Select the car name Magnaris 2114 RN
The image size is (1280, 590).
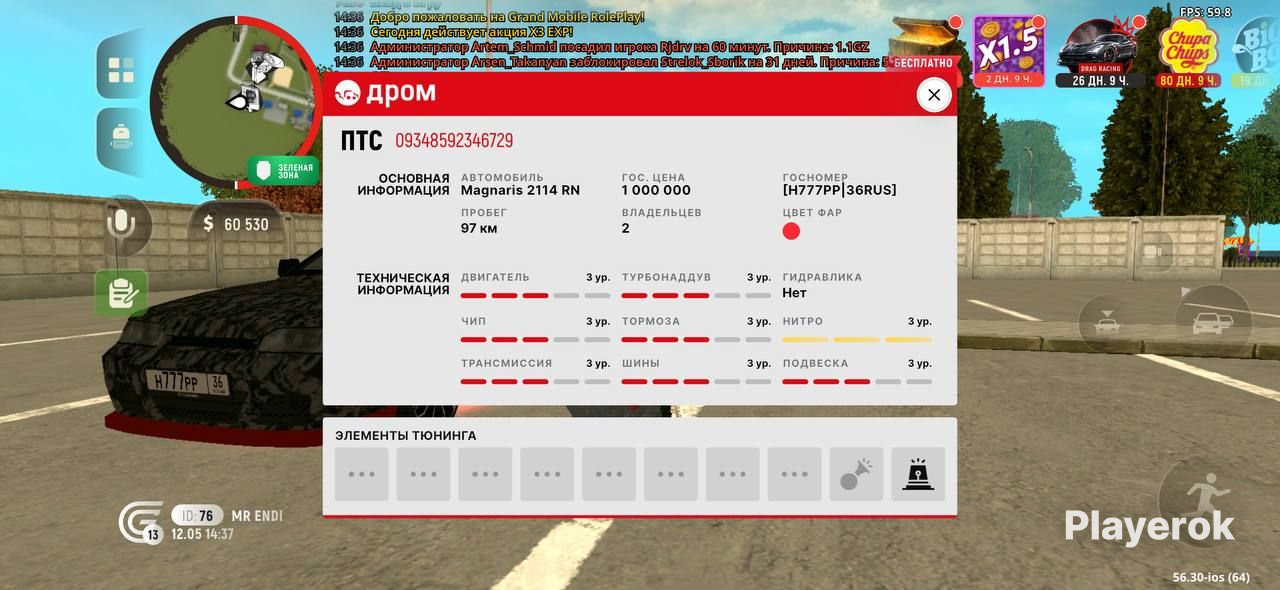click(x=520, y=190)
